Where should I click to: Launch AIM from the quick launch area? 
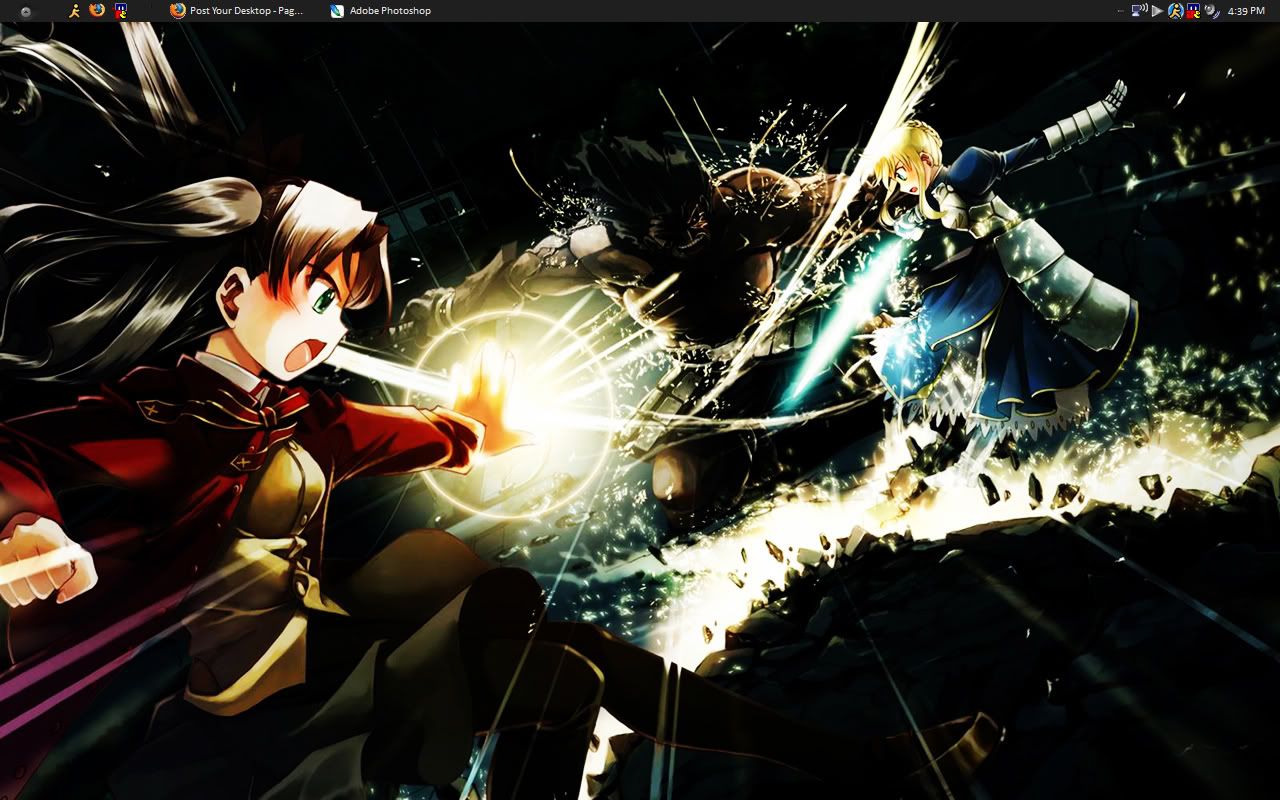pos(74,11)
